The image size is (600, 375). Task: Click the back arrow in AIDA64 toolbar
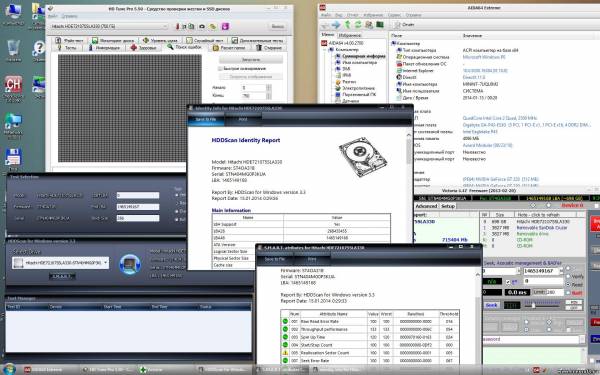click(324, 25)
